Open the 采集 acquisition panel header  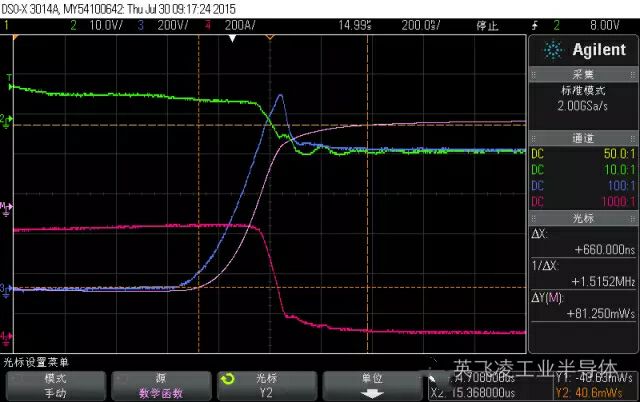coord(582,74)
